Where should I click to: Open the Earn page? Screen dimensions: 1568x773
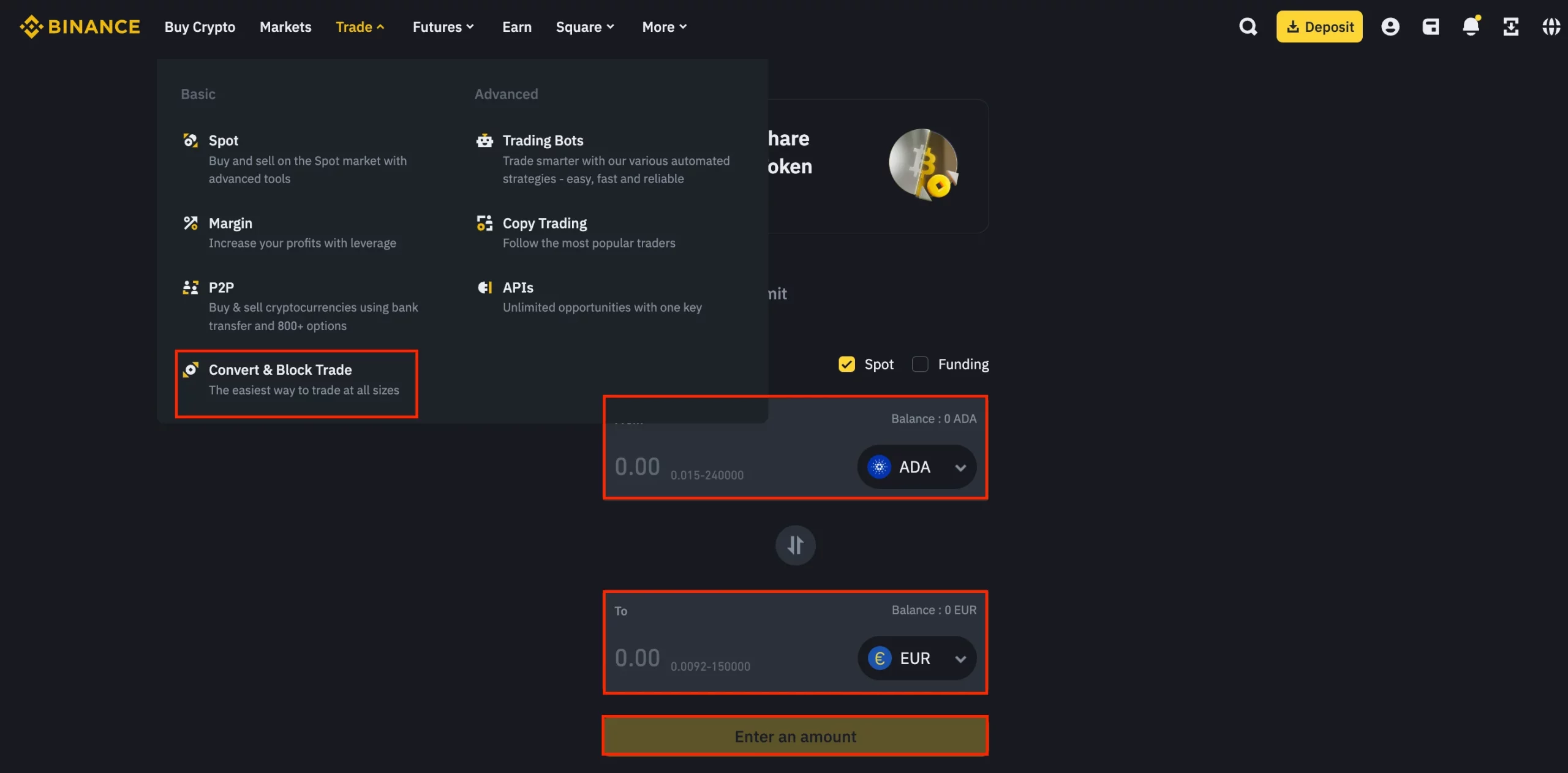point(517,27)
